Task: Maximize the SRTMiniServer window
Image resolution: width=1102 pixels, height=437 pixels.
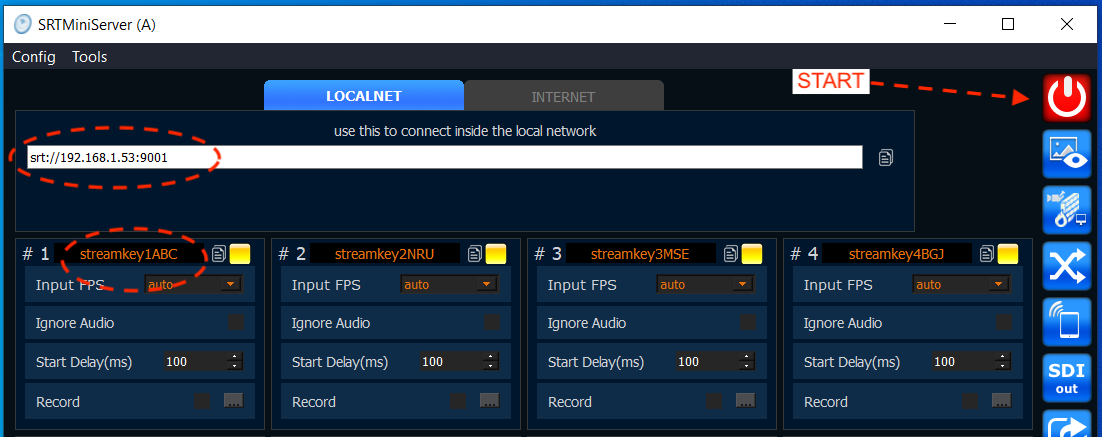Action: (1008, 25)
